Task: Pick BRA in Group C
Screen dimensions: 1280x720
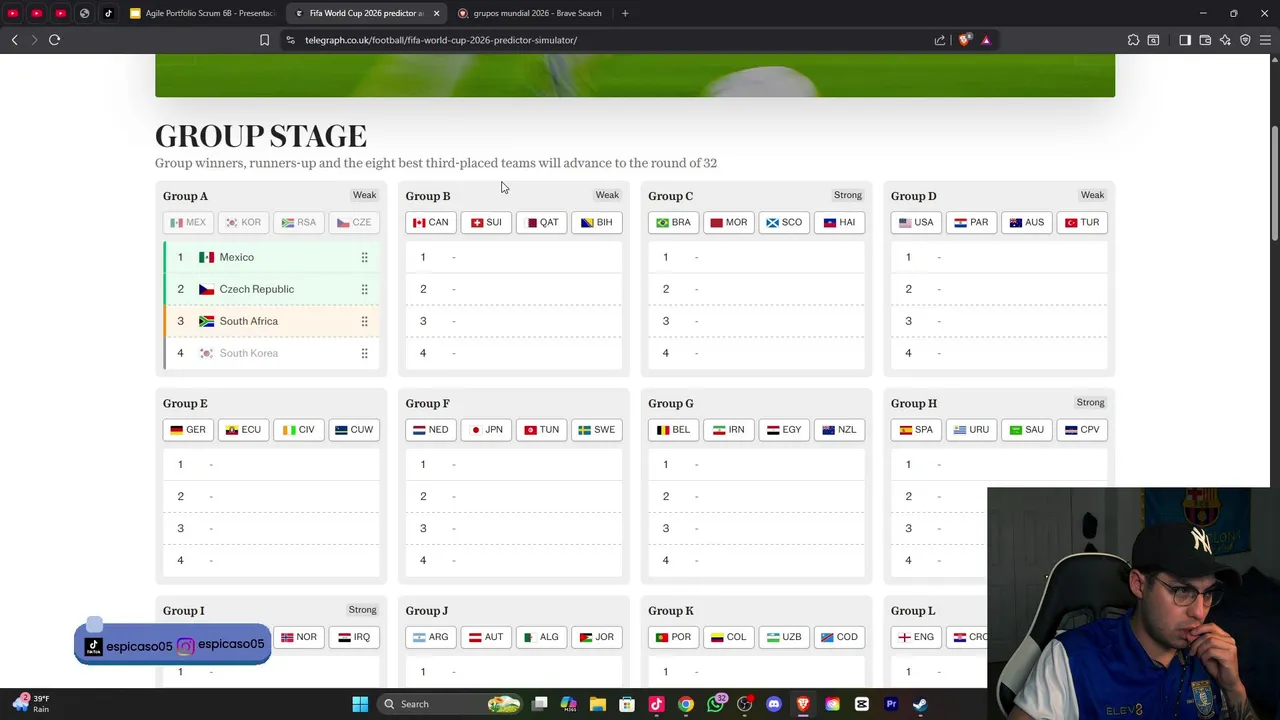Action: pyautogui.click(x=673, y=222)
